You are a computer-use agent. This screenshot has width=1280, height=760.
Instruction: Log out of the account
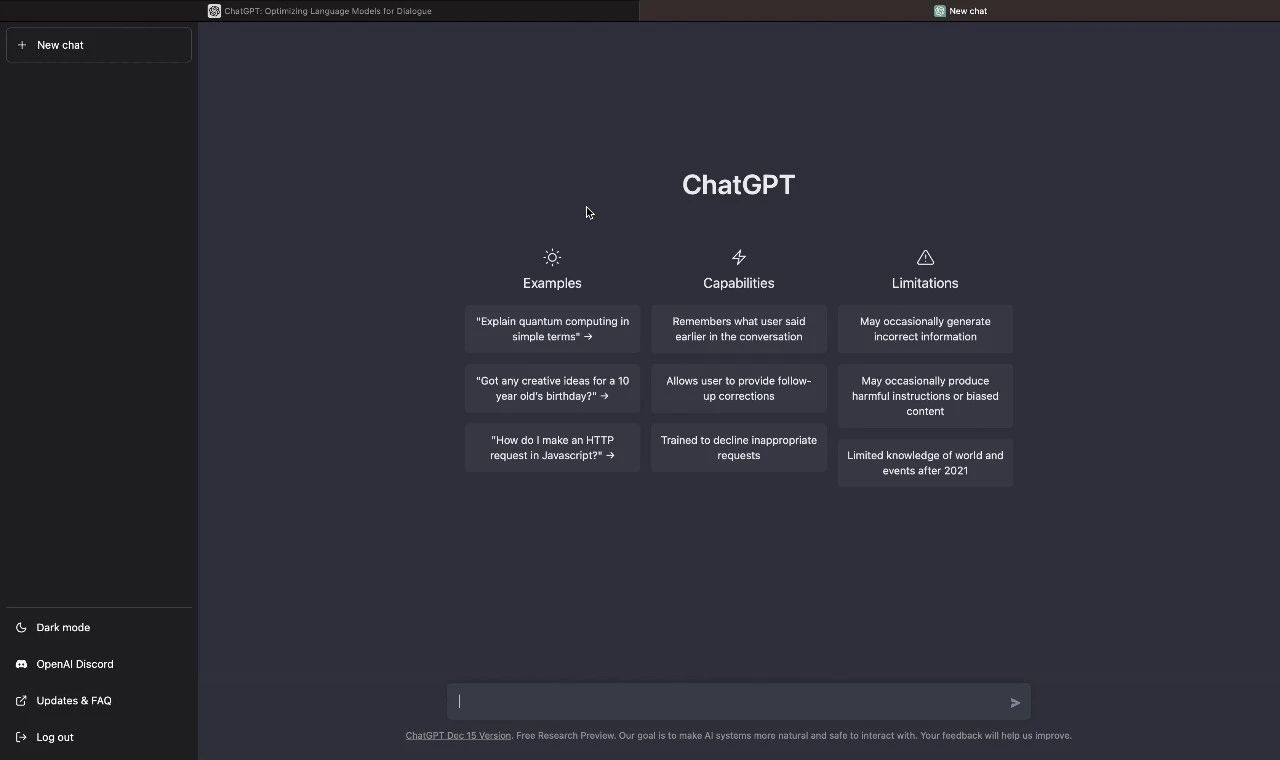click(99, 737)
